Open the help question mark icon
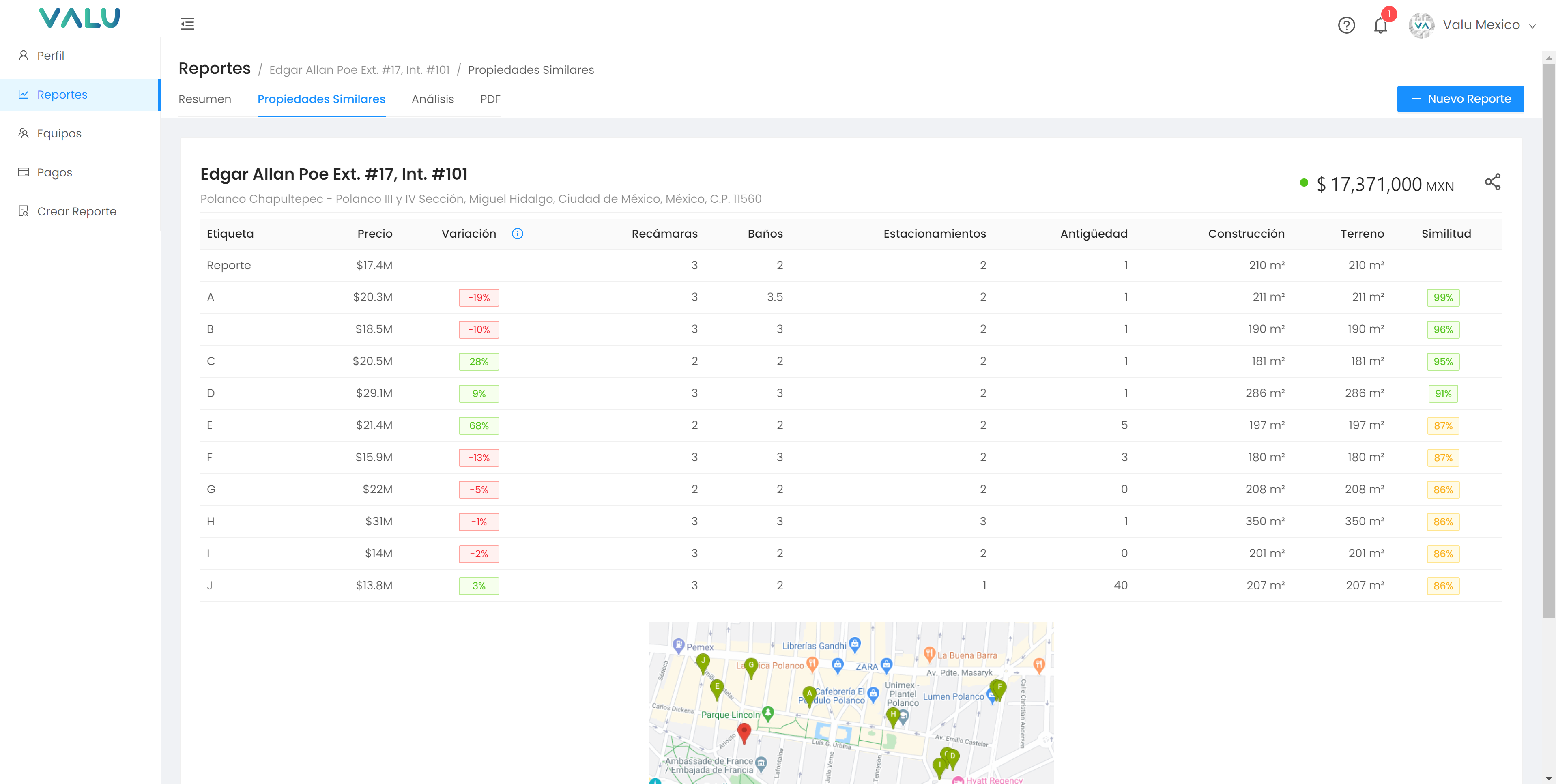This screenshot has height=784, width=1556. (x=1346, y=26)
